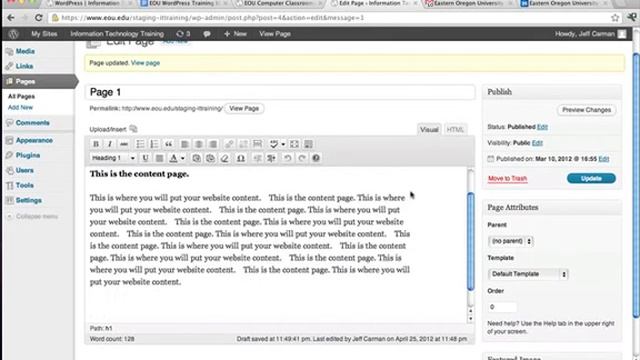Toggle bold formatting in the editor toolbar
The width and height of the screenshot is (640, 360).
(96, 144)
